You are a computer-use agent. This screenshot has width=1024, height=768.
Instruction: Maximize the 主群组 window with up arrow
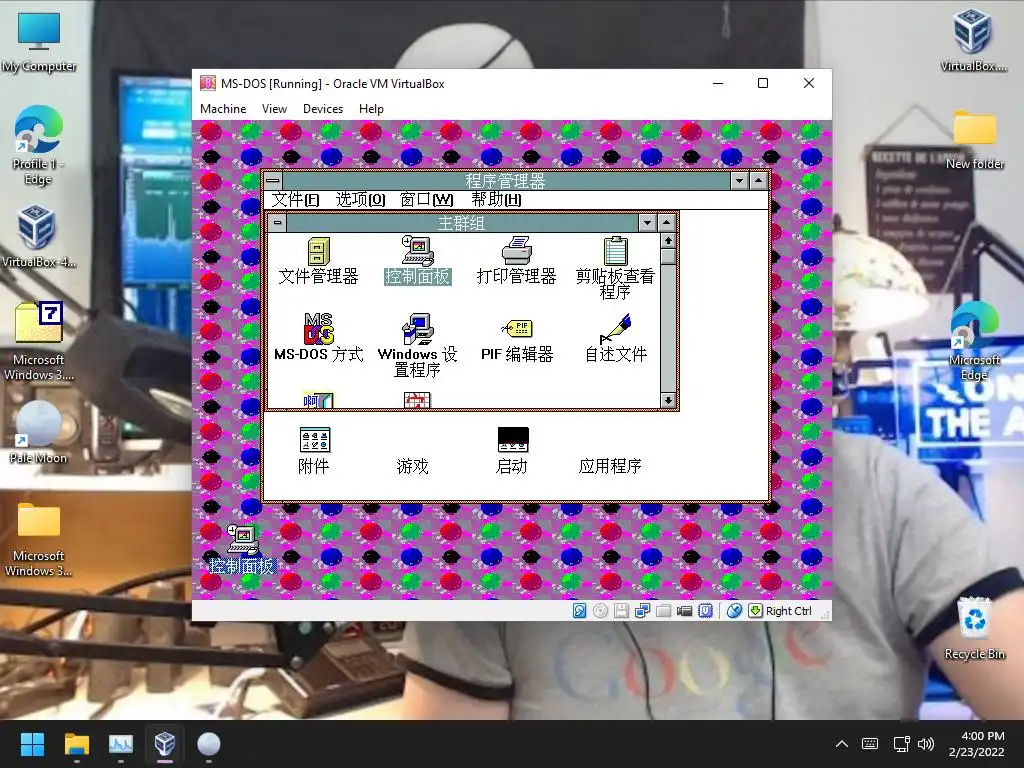[666, 223]
